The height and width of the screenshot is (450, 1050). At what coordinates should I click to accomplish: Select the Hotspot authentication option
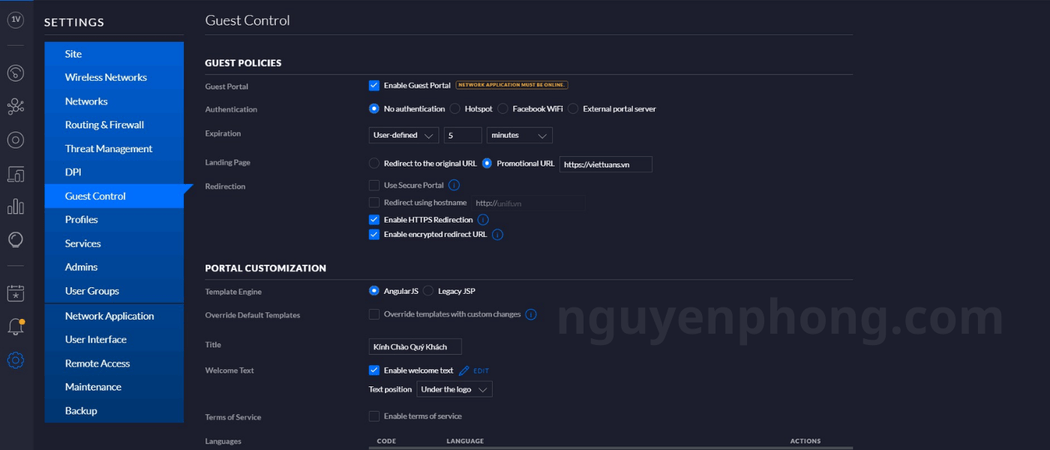[455, 109]
